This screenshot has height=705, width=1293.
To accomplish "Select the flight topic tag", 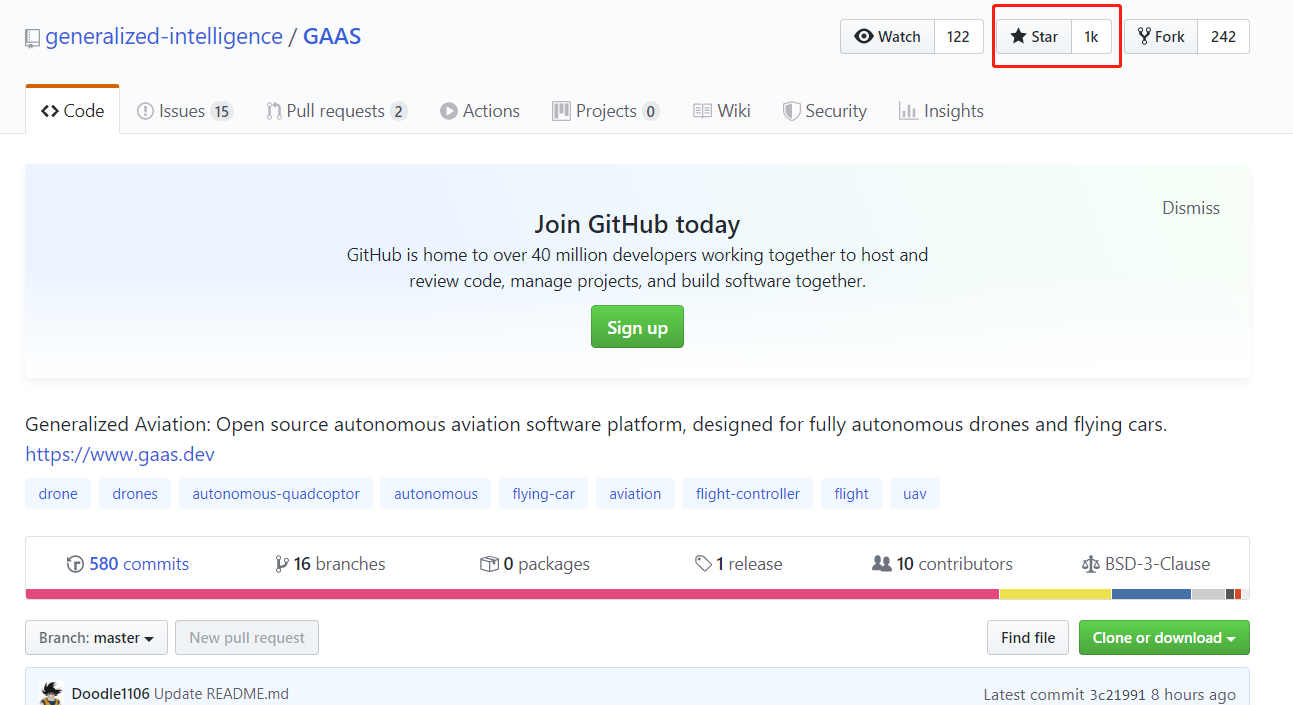I will (852, 494).
